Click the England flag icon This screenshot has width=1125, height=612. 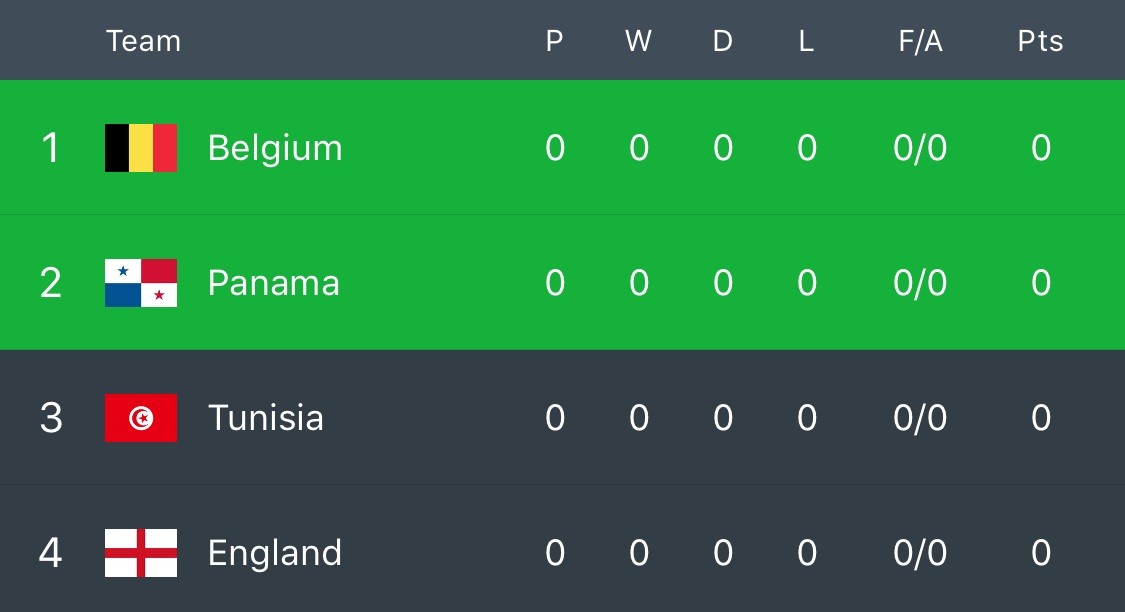click(x=141, y=553)
